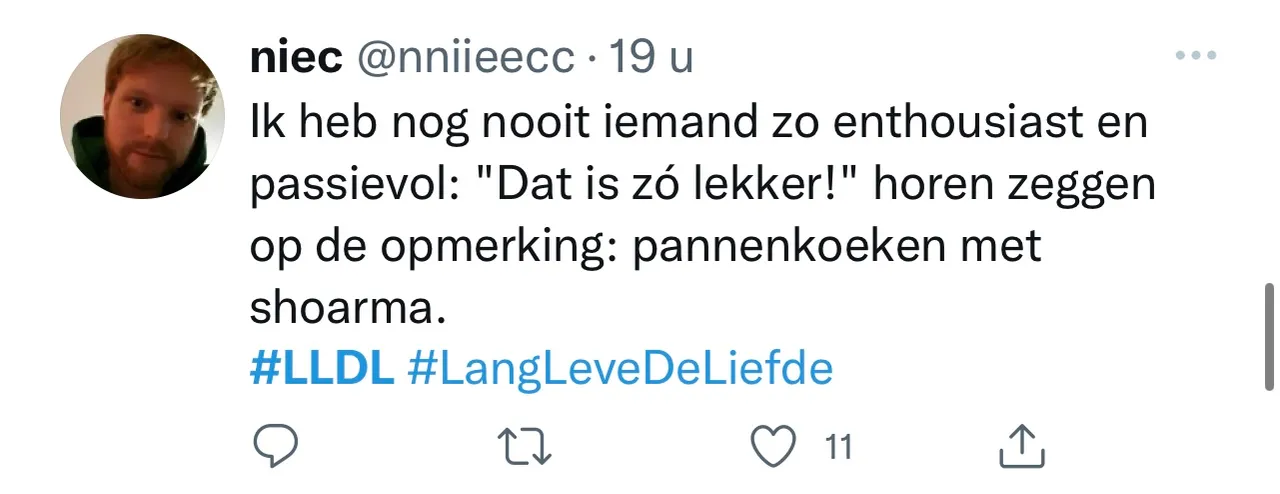This screenshot has height=494, width=1280.
Task: Open the tweet via the 19 u timestamp
Action: [651, 59]
